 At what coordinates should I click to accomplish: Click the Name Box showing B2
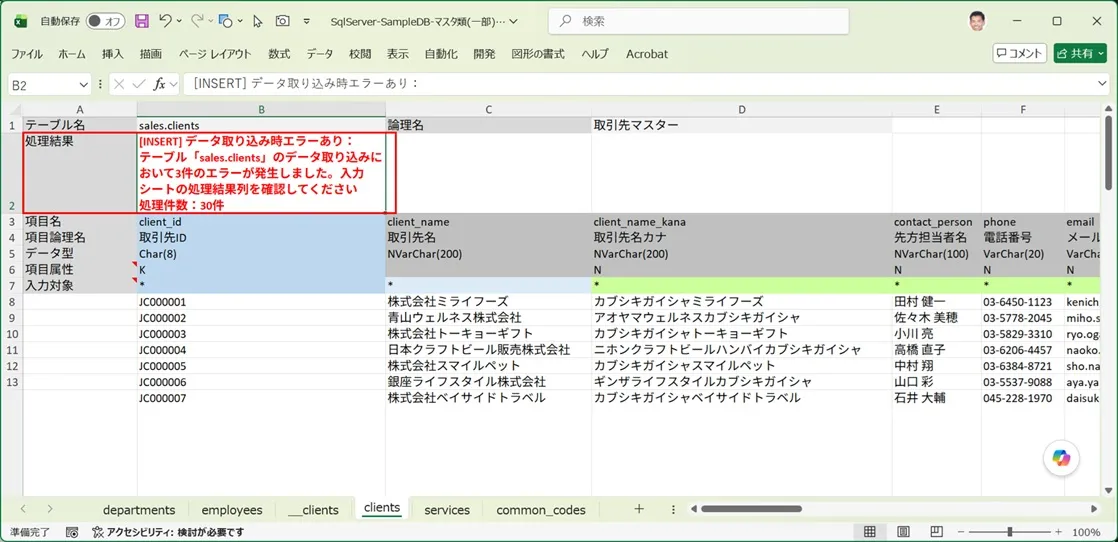click(41, 85)
